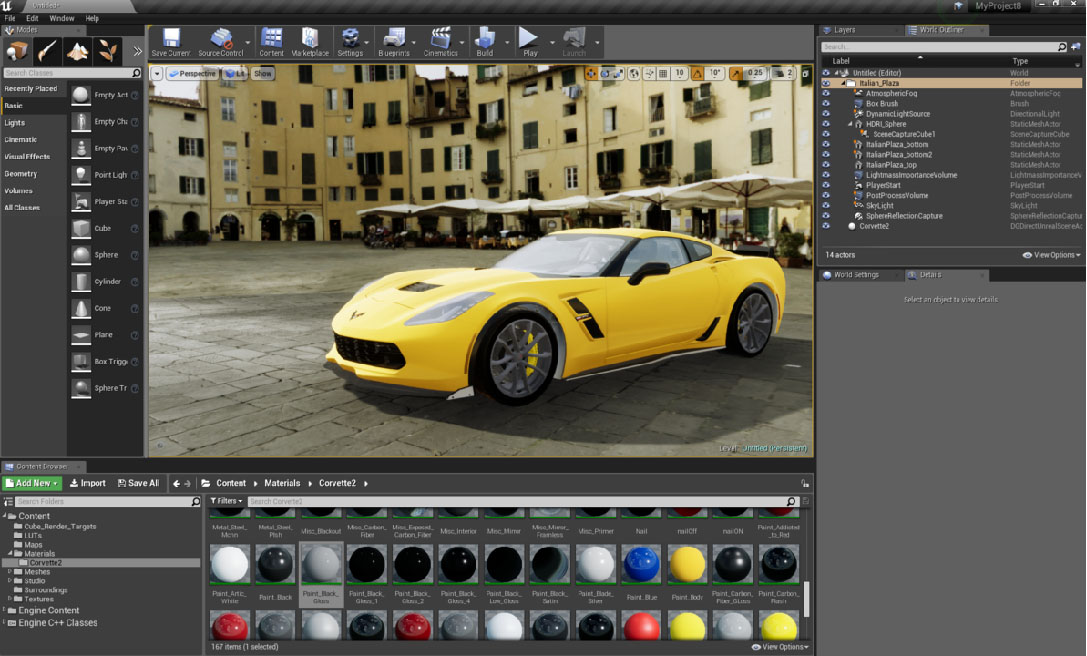Hide the SkyLight actor via its eye icon
The height and width of the screenshot is (656, 1087).
[x=826, y=206]
